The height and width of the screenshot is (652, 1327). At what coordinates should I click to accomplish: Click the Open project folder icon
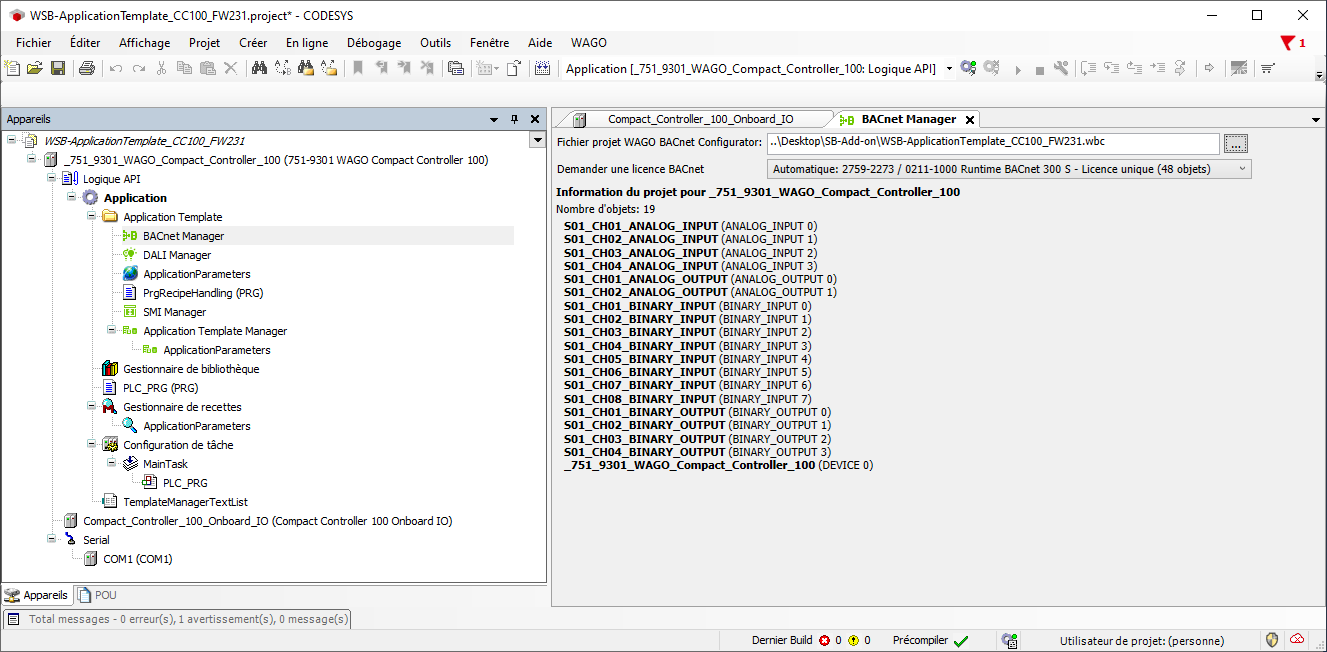35,69
